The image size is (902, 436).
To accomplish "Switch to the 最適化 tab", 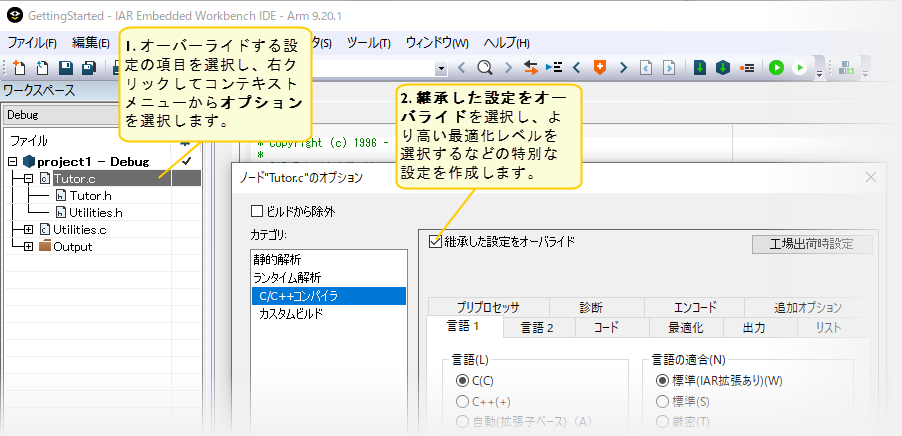I will coord(686,327).
